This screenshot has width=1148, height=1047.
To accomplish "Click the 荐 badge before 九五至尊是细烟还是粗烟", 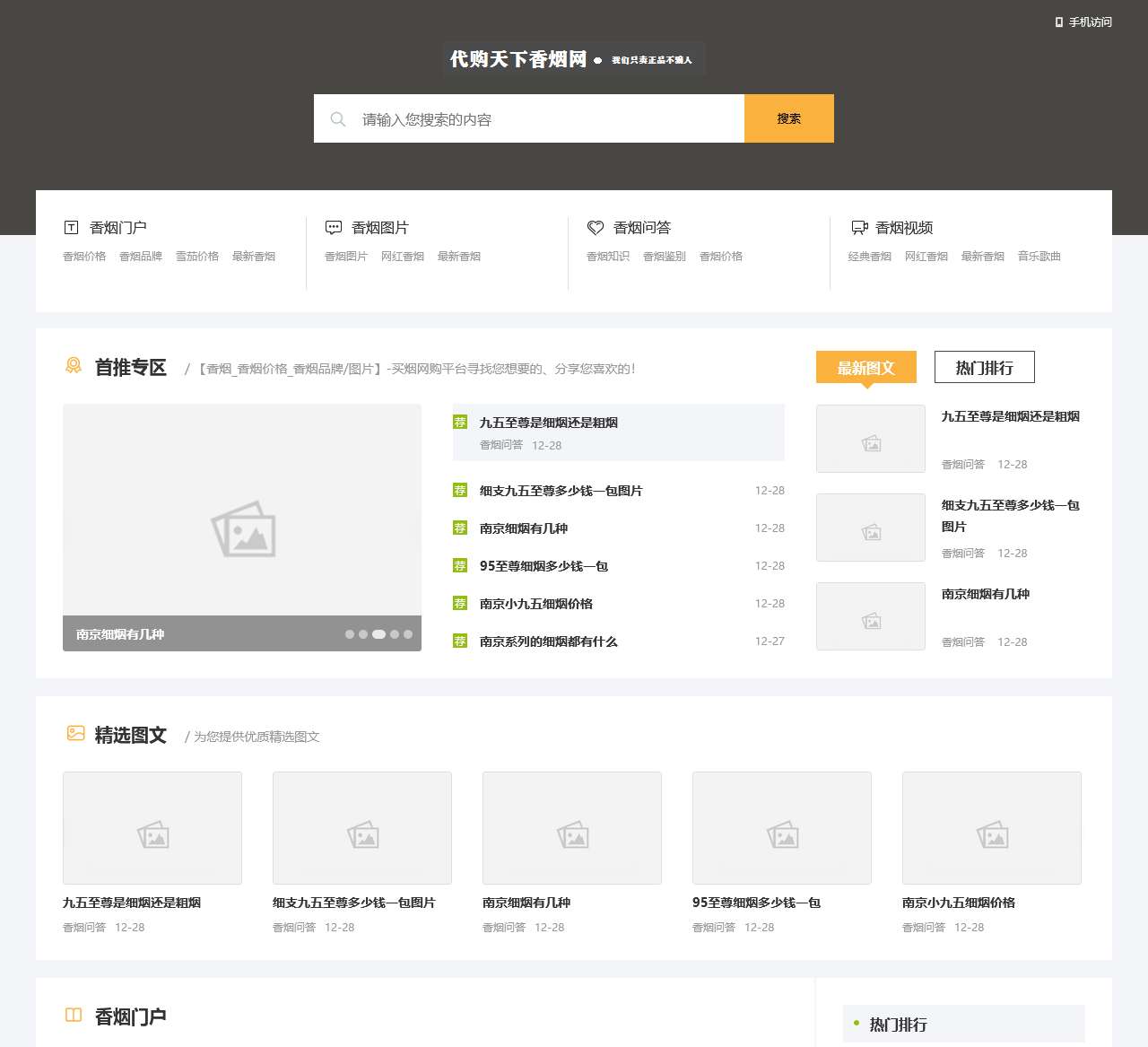I will (460, 423).
